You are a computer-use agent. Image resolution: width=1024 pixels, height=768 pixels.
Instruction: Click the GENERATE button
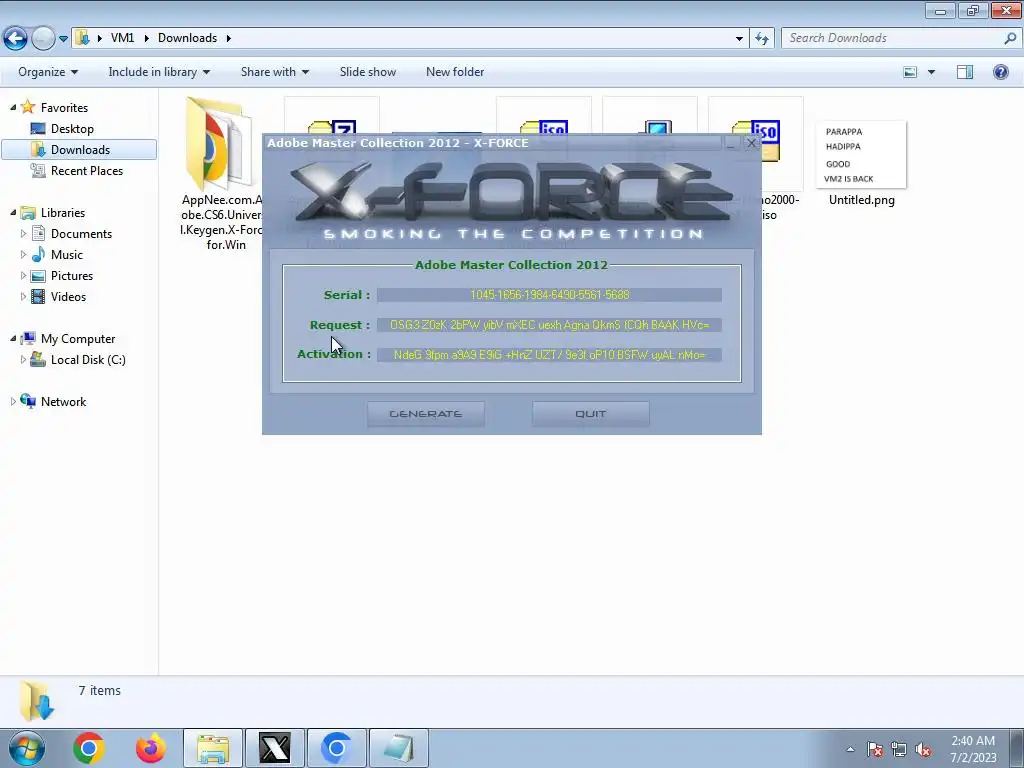click(x=426, y=414)
